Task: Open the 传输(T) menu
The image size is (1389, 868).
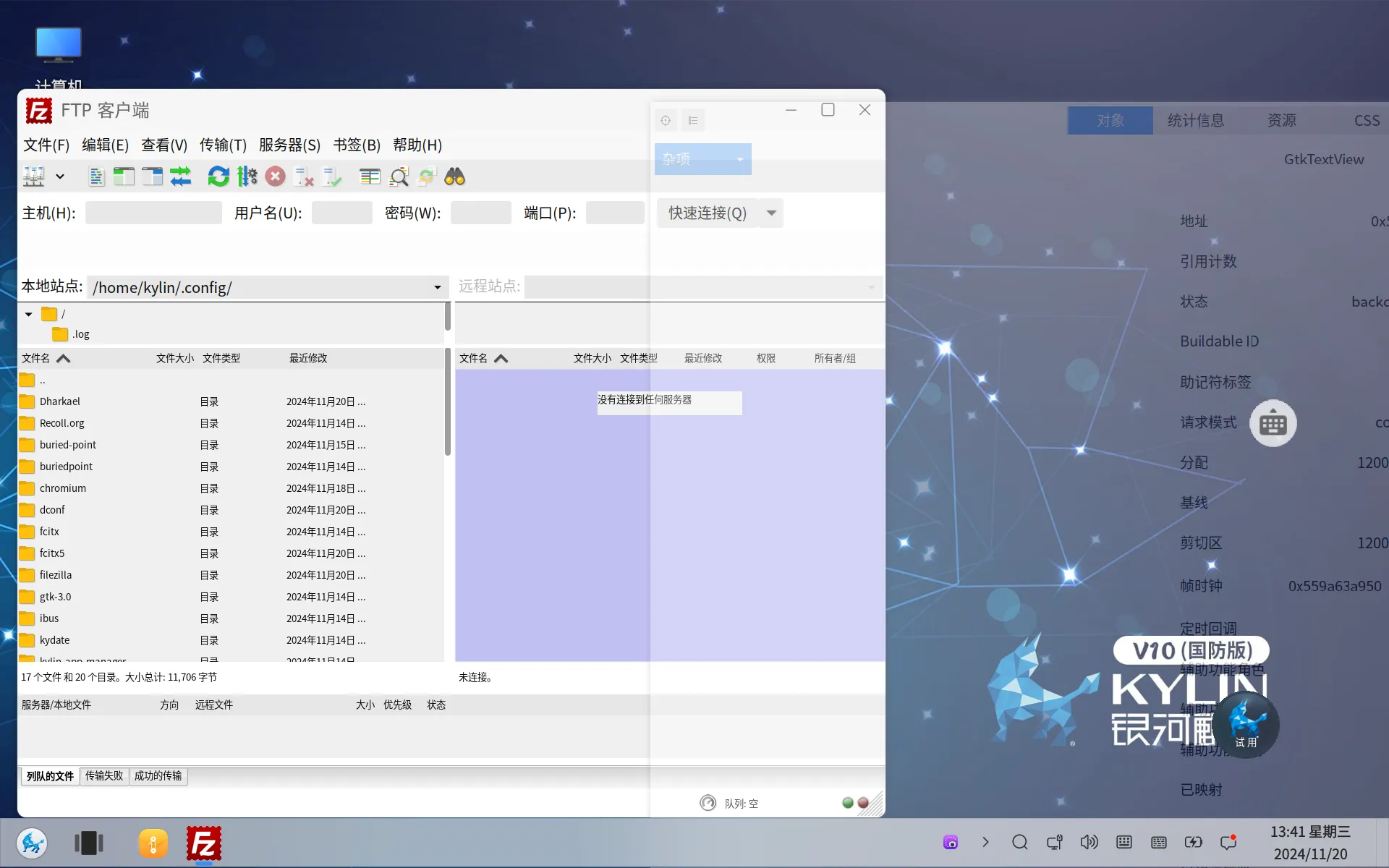Action: (223, 145)
